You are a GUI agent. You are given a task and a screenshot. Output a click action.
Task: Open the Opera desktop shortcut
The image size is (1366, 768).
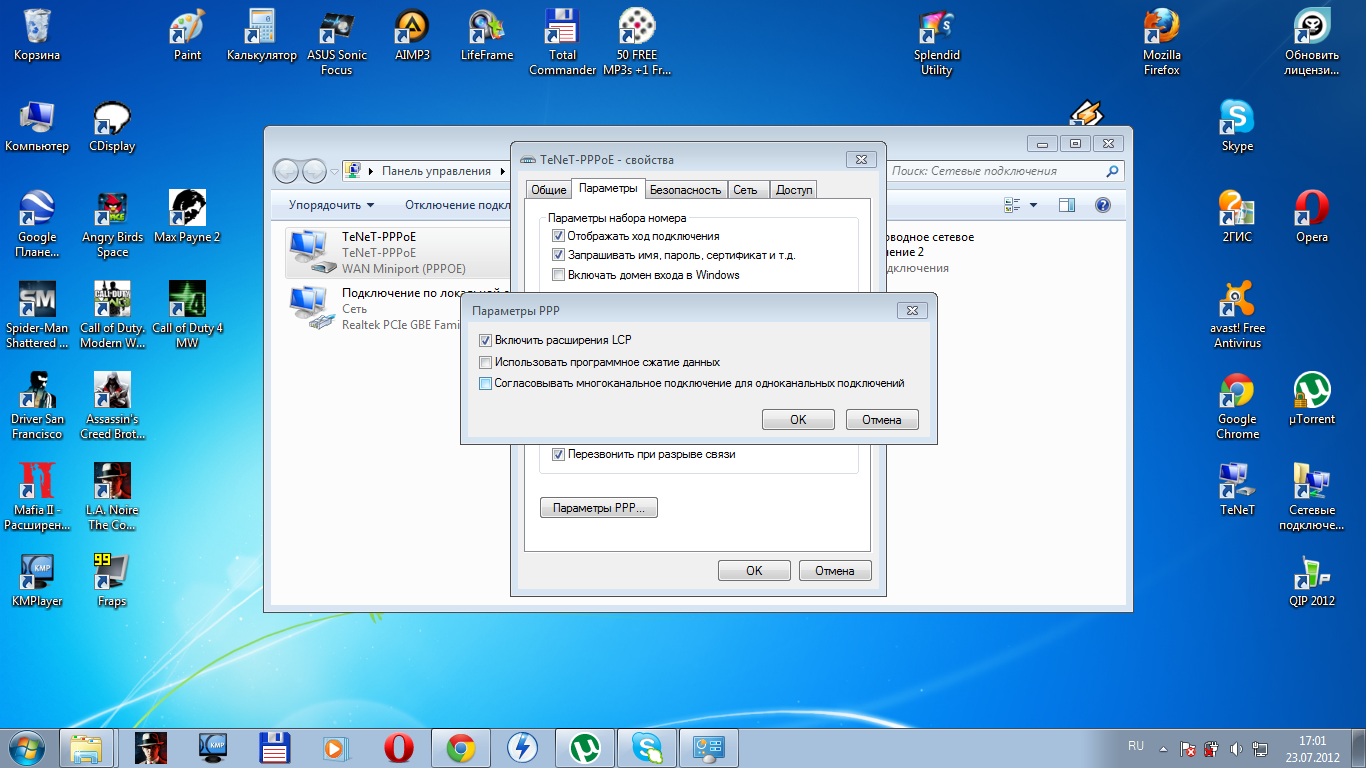pyautogui.click(x=1312, y=217)
